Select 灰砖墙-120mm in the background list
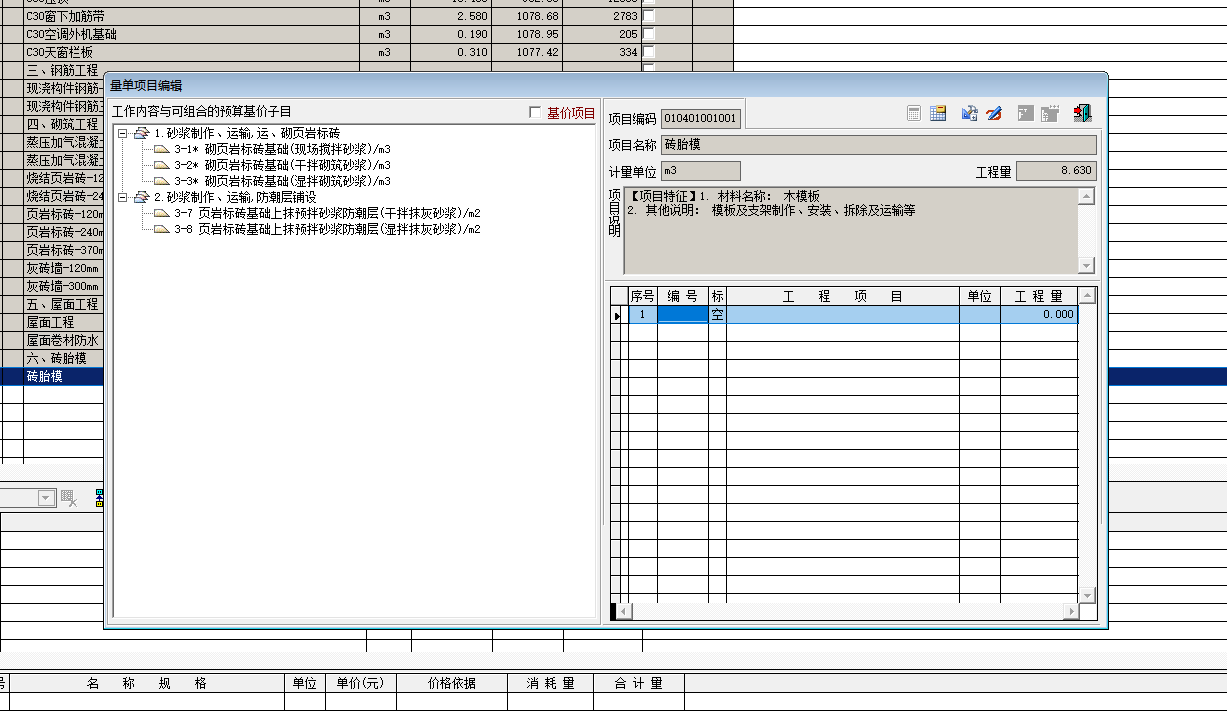 point(62,268)
